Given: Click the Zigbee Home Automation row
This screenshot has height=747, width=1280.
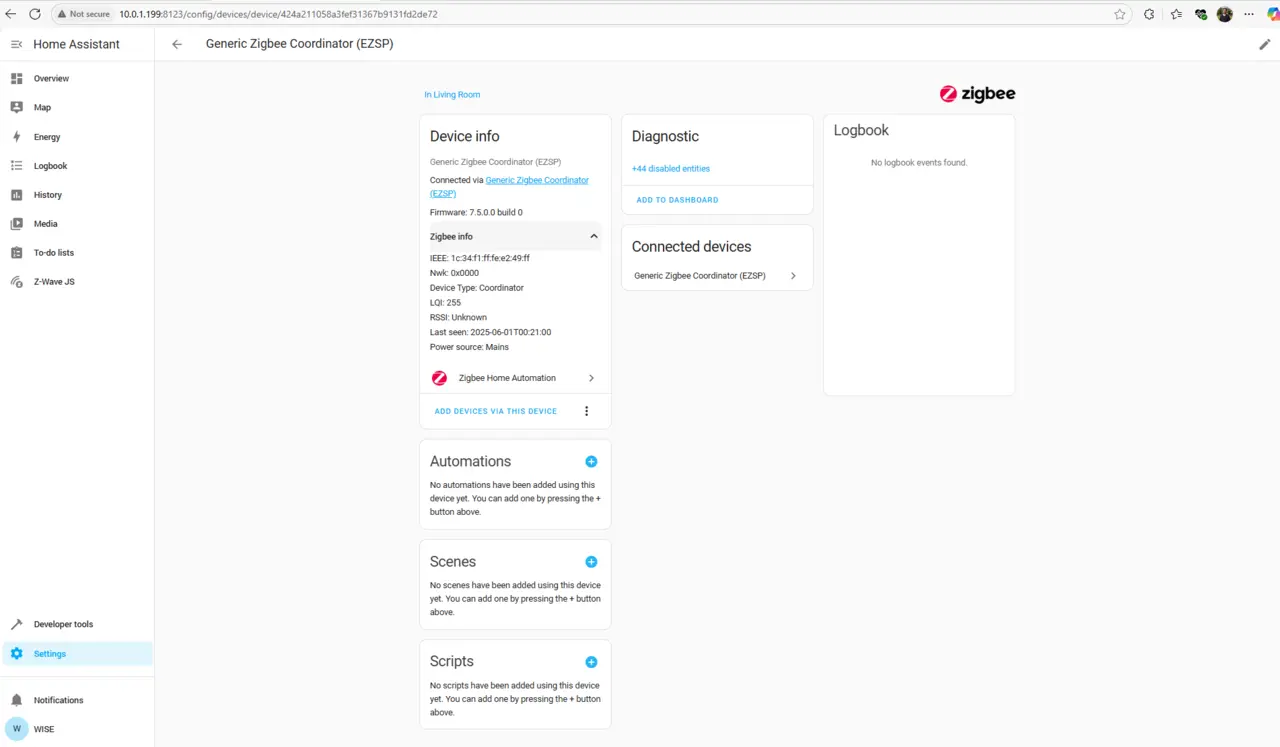Looking at the screenshot, I should tap(515, 378).
